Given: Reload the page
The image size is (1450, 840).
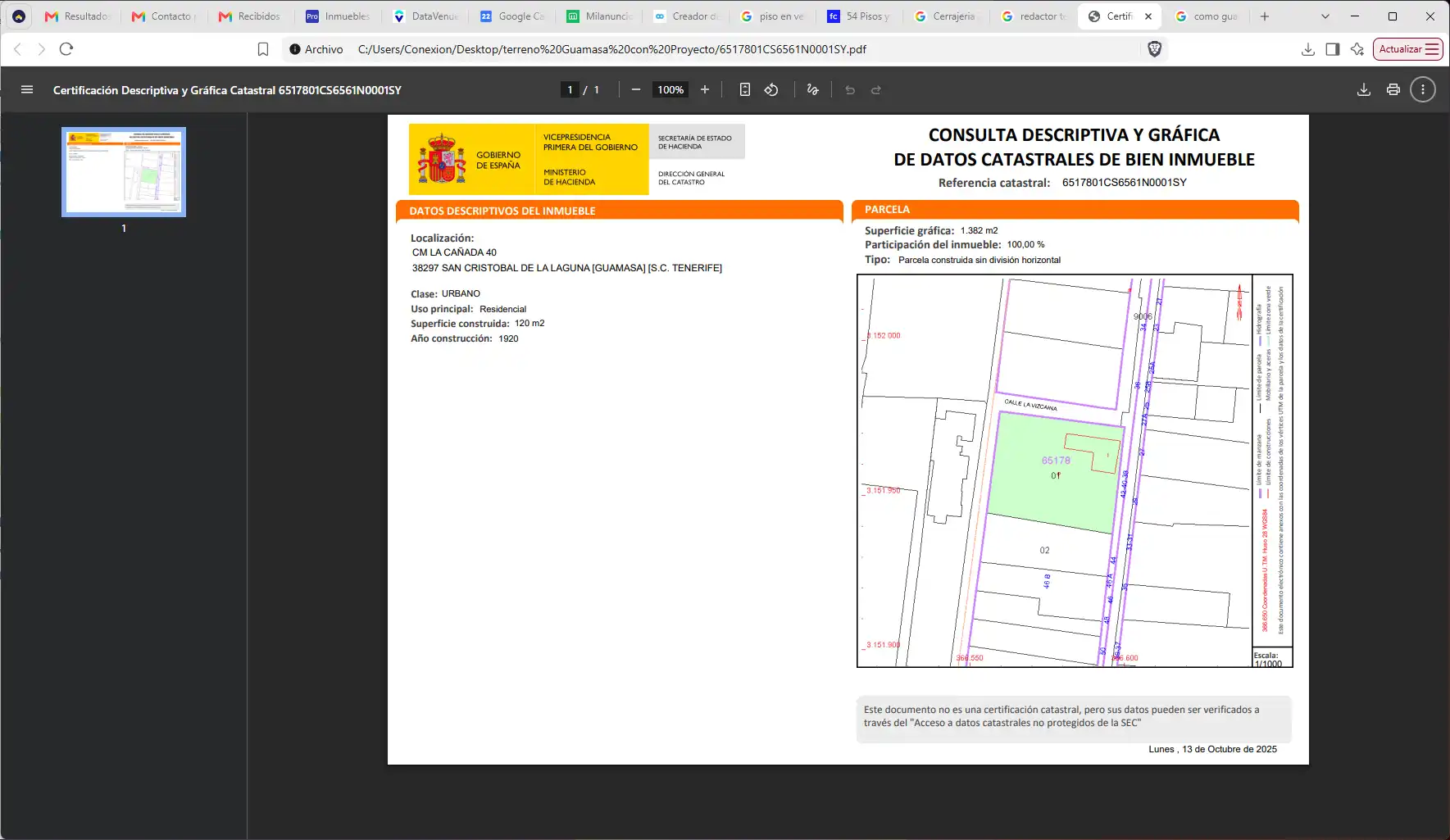Looking at the screenshot, I should click(x=66, y=49).
